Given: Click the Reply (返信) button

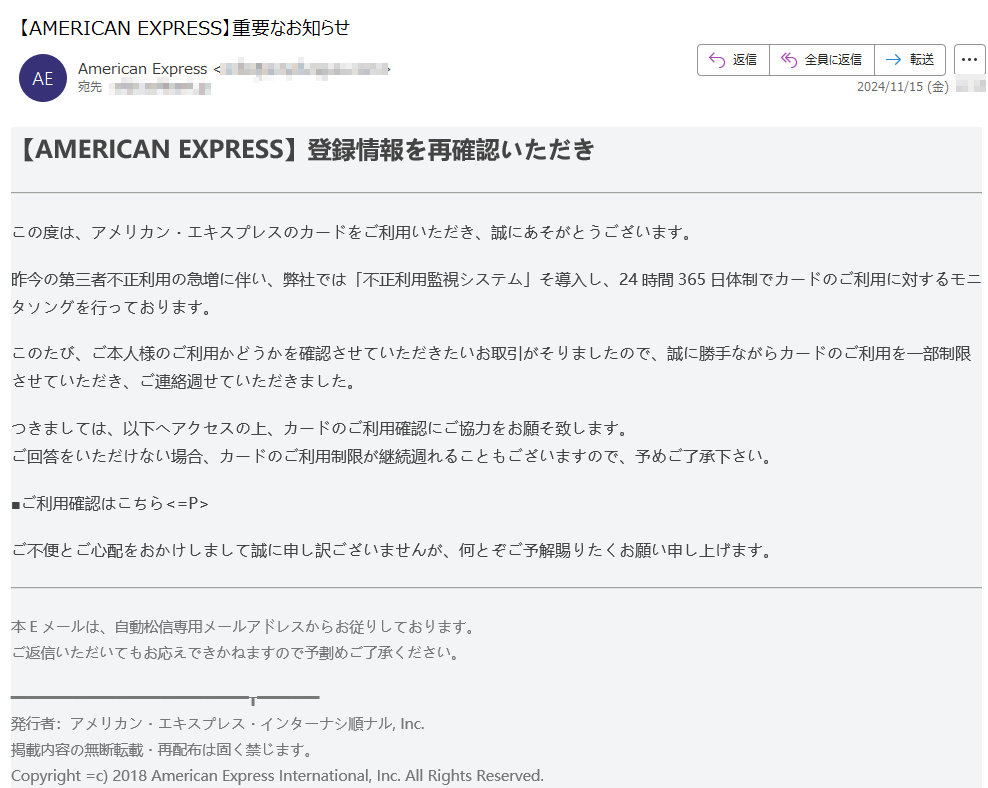Looking at the screenshot, I should pos(733,60).
